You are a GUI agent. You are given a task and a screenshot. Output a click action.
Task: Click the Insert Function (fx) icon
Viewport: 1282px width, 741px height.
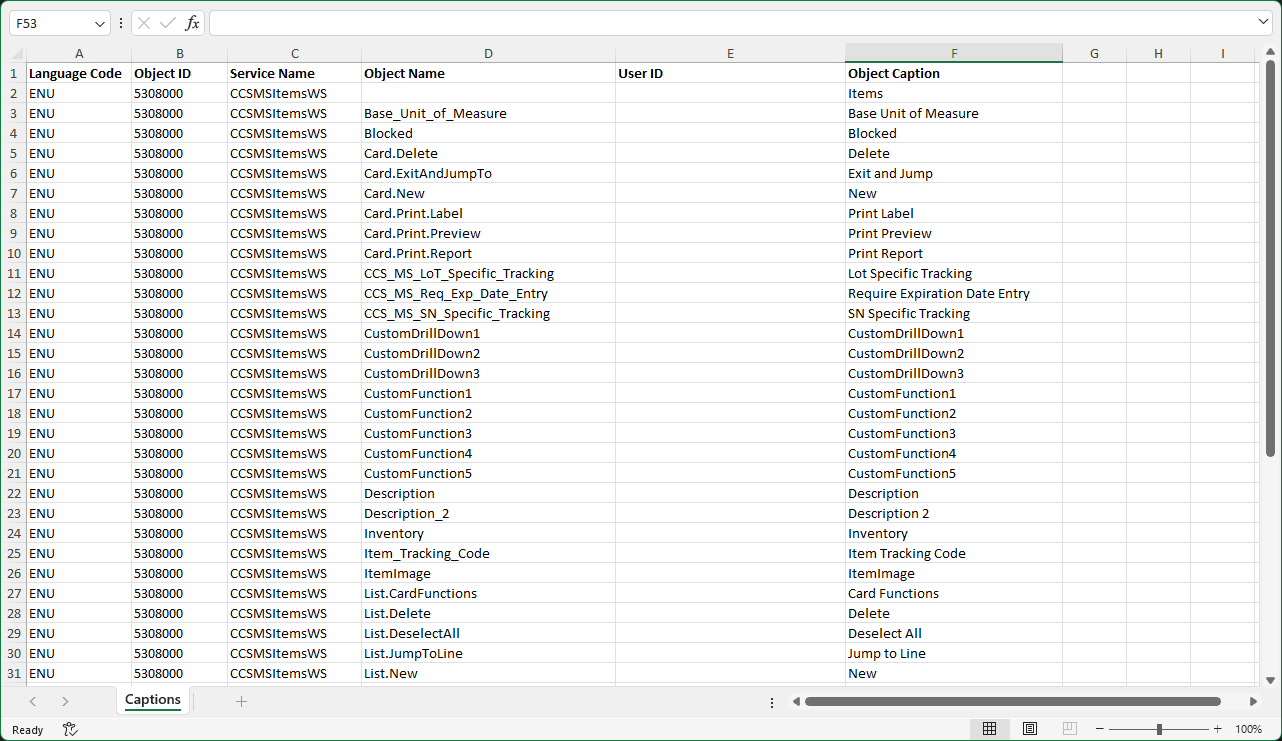192,22
